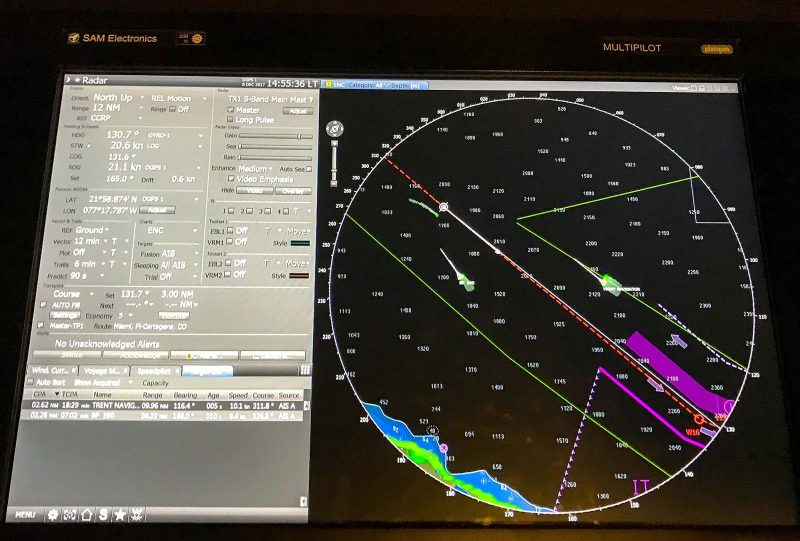This screenshot has width=800, height=541.
Task: Open Sleeping All AIS dropdown
Action: 179,265
